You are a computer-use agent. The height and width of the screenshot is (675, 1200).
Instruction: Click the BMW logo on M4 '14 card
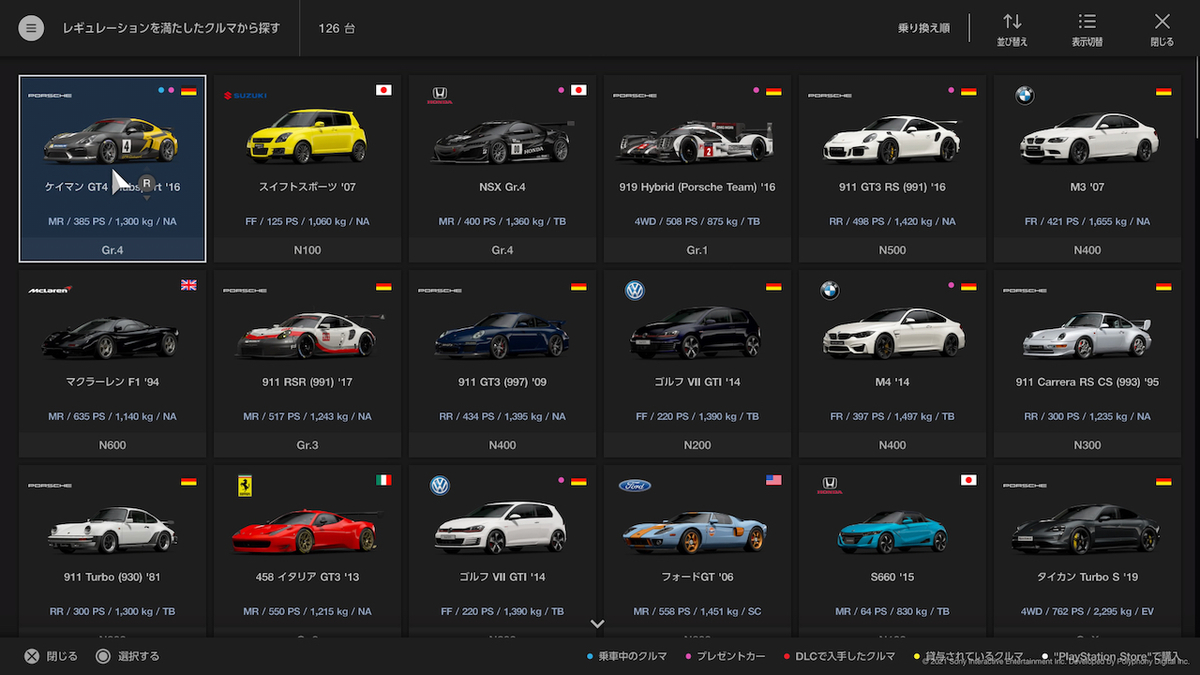pyautogui.click(x=829, y=290)
